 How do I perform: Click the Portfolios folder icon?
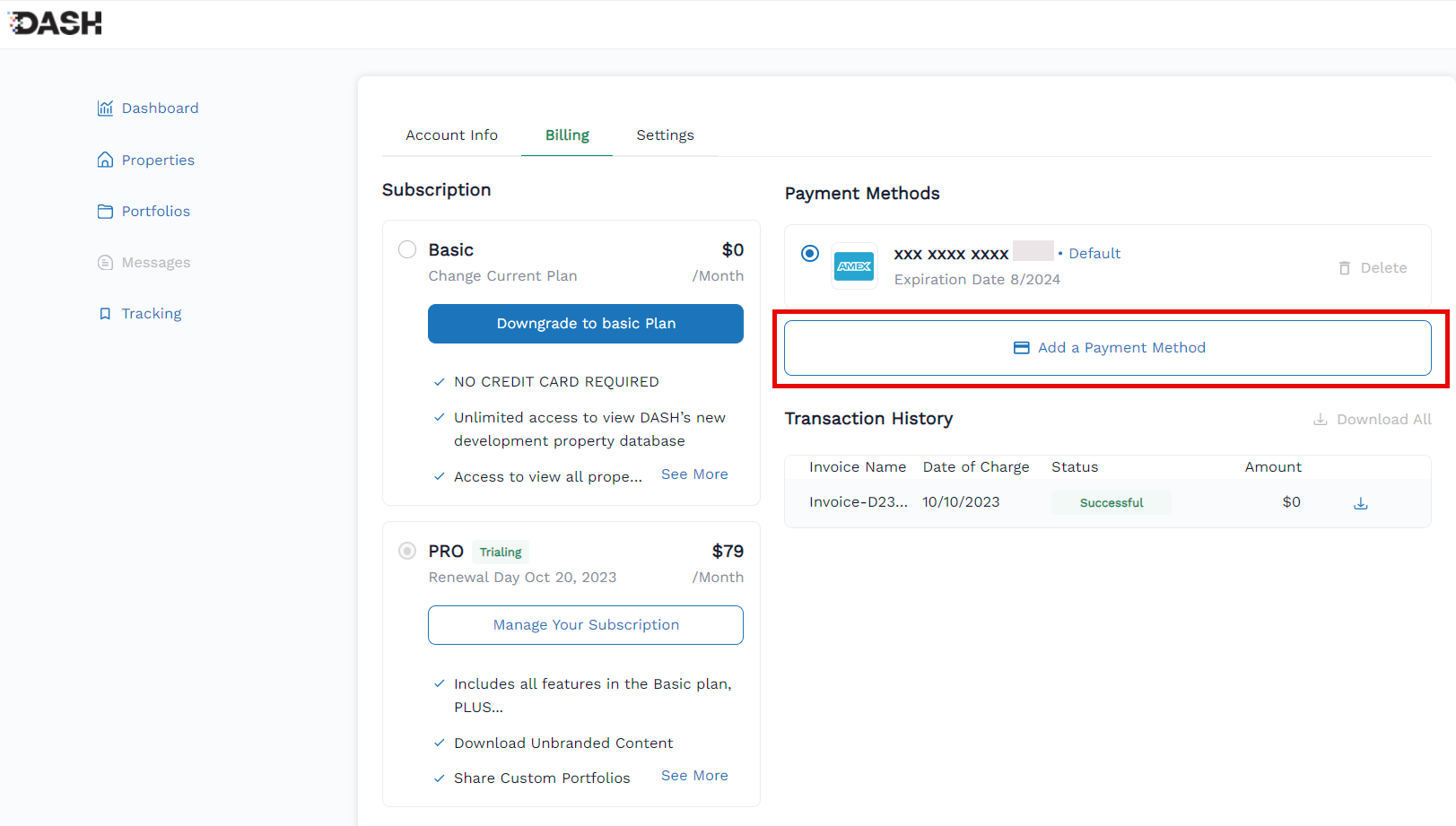(105, 212)
